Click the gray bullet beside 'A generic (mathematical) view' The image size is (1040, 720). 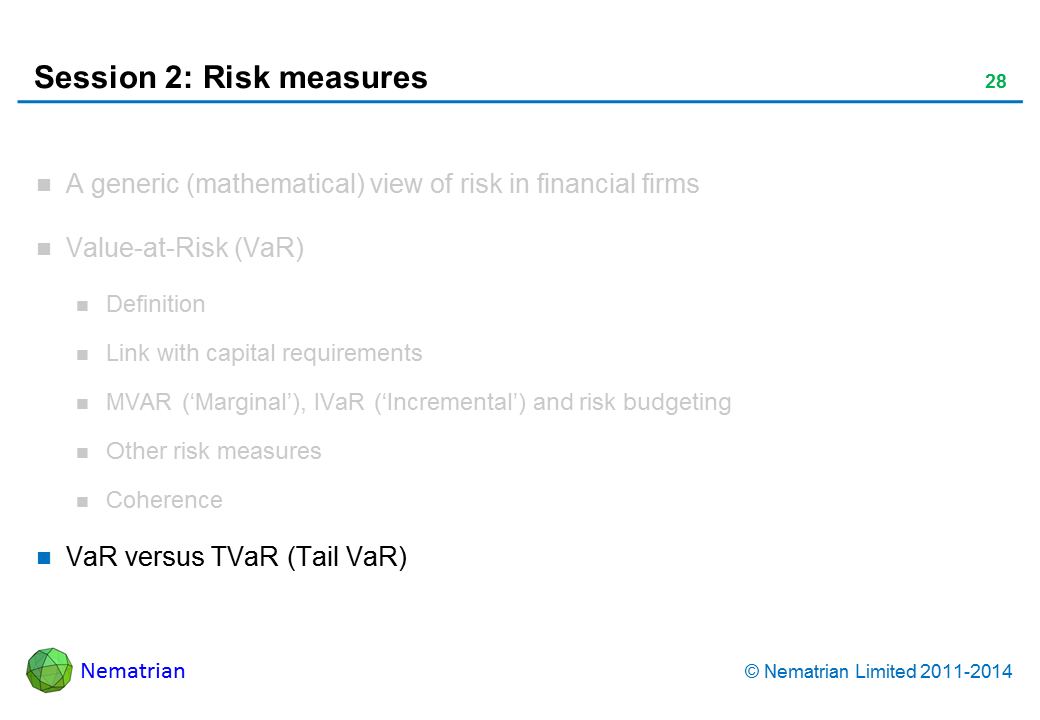point(44,185)
